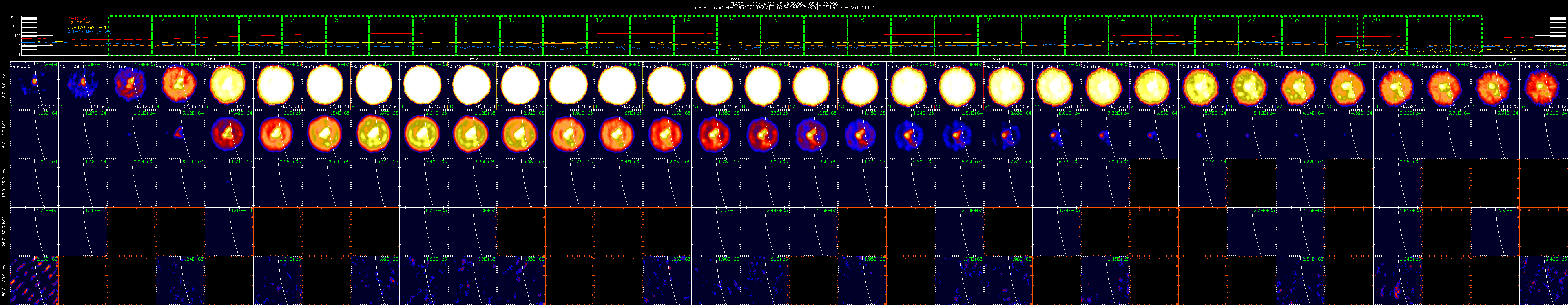Click the '05:12' time axis label
The width and height of the screenshot is (1568, 305).
point(213,58)
